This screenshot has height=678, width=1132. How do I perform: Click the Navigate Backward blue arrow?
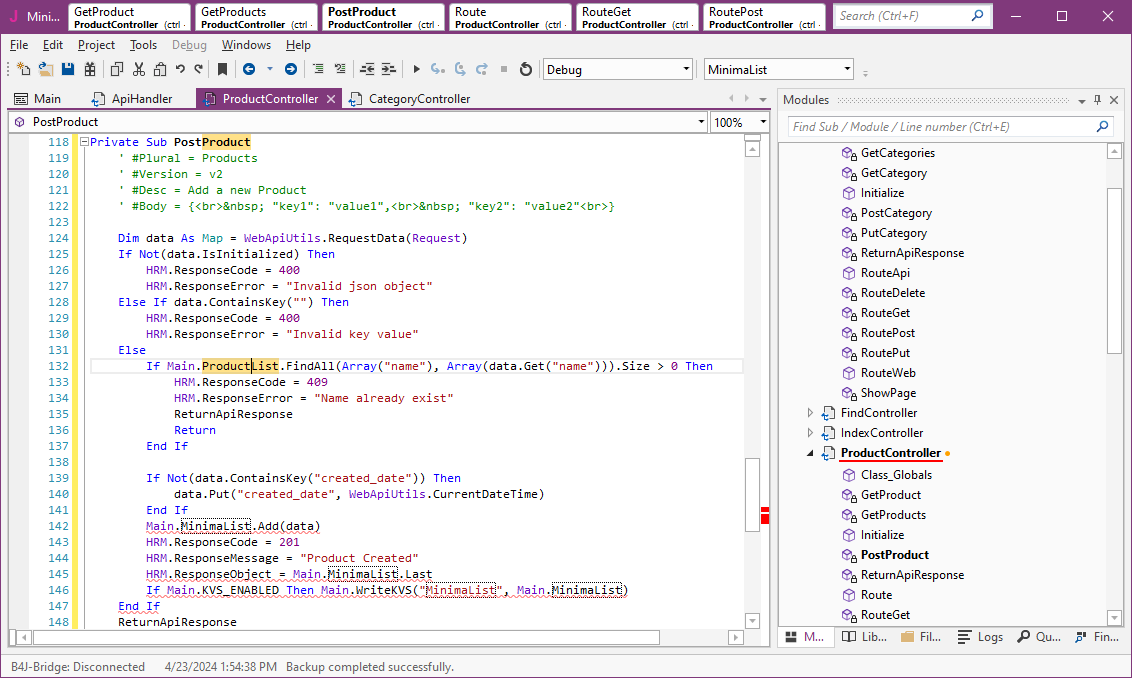point(248,69)
